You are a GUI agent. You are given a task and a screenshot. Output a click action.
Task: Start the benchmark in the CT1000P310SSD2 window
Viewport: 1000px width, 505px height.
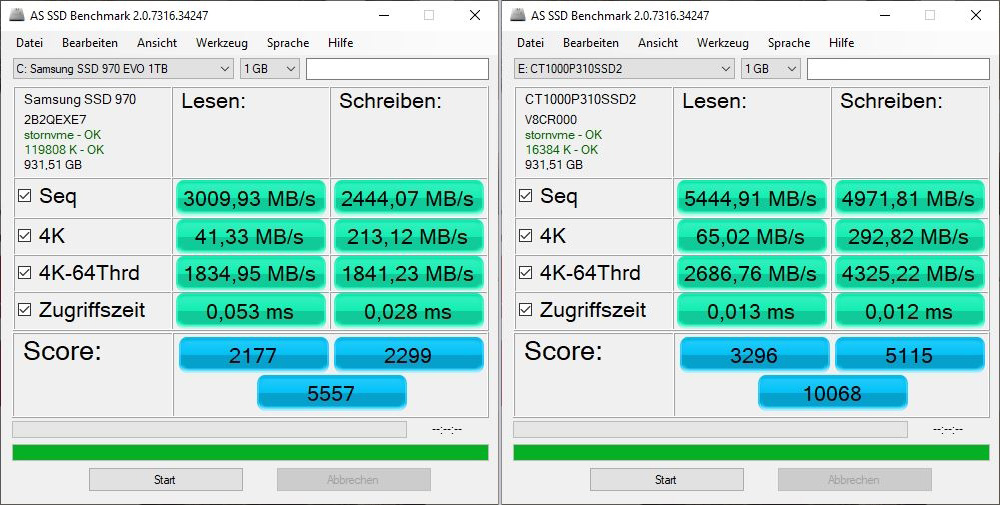[666, 479]
